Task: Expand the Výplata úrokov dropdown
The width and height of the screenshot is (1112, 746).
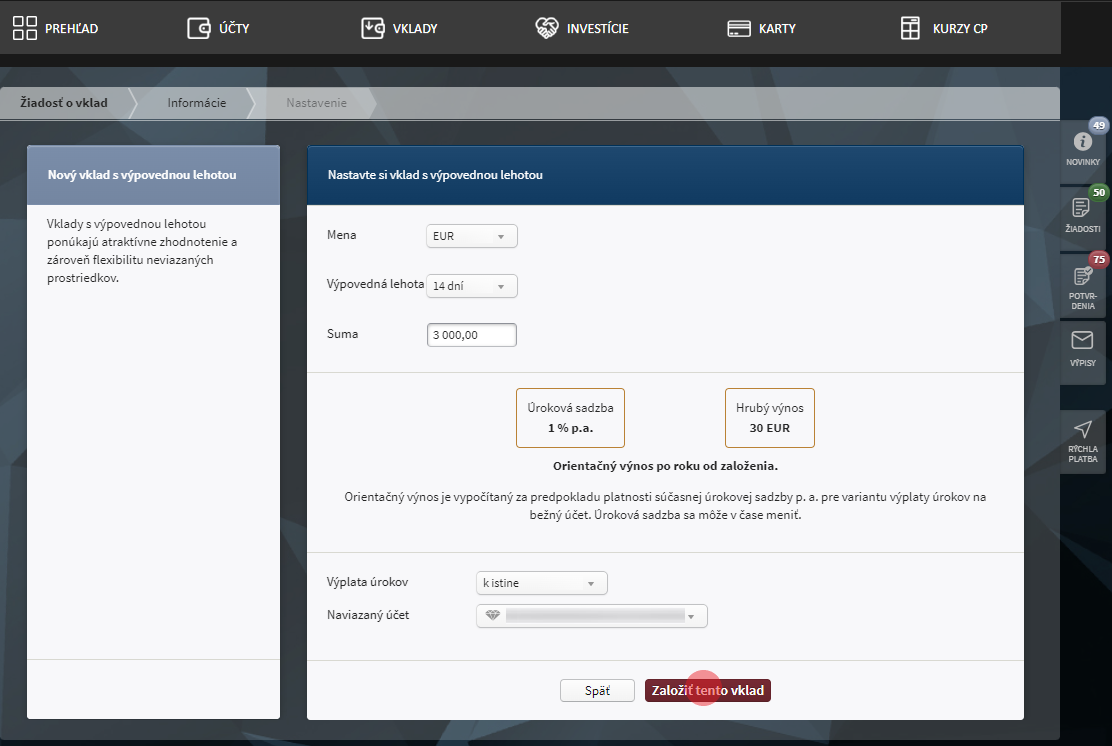Action: (541, 583)
